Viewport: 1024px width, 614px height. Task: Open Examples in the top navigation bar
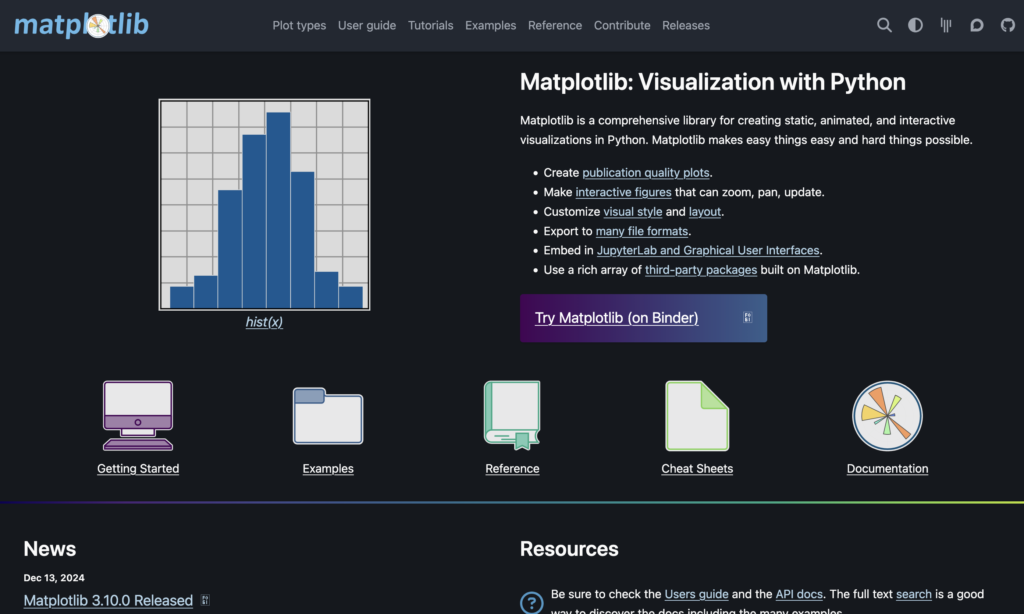point(490,25)
